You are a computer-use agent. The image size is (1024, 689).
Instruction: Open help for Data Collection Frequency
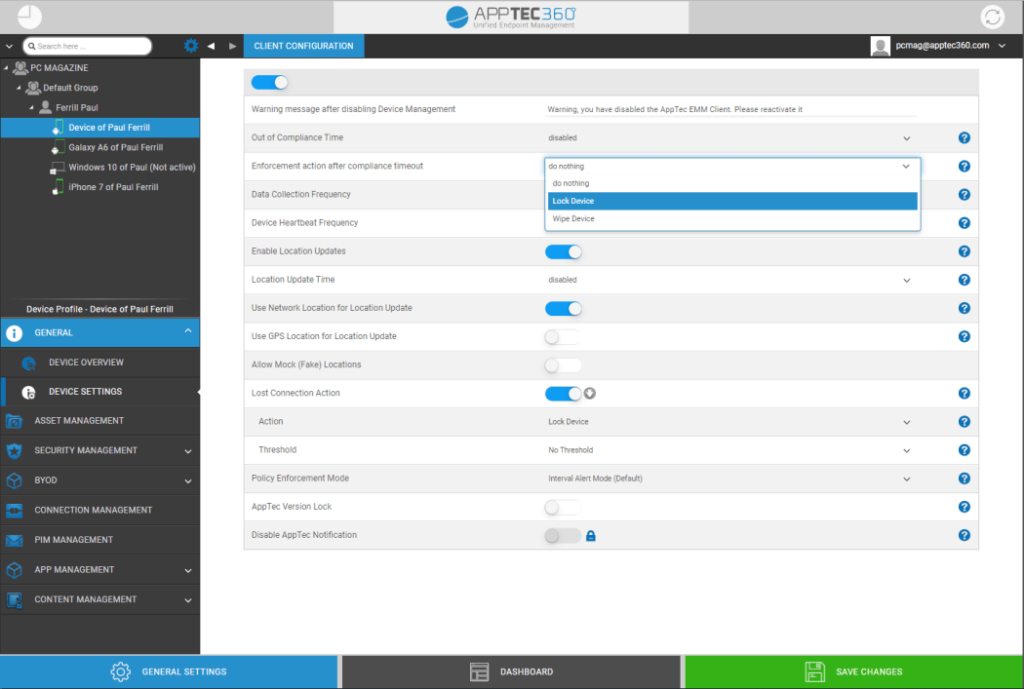[964, 195]
